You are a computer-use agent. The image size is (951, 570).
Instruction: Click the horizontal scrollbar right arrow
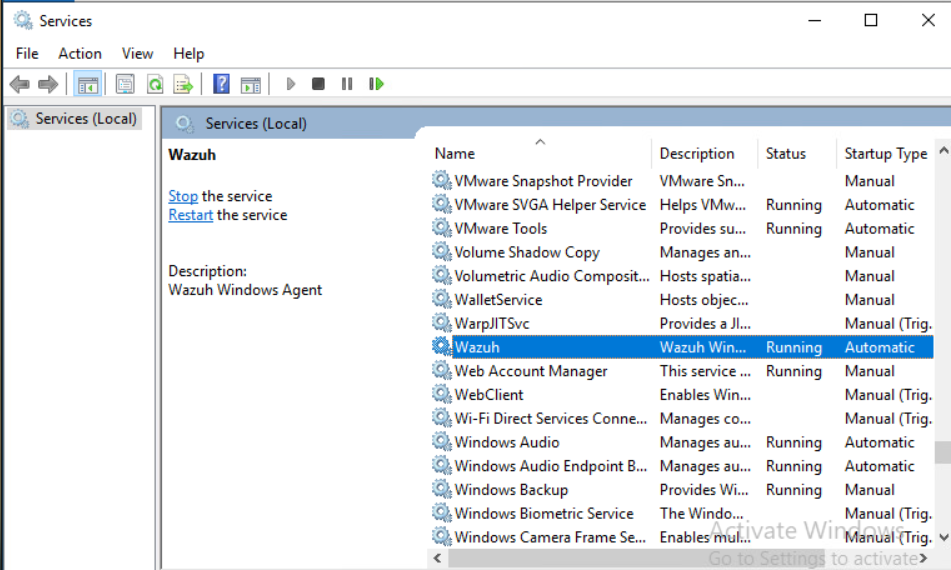tap(924, 558)
